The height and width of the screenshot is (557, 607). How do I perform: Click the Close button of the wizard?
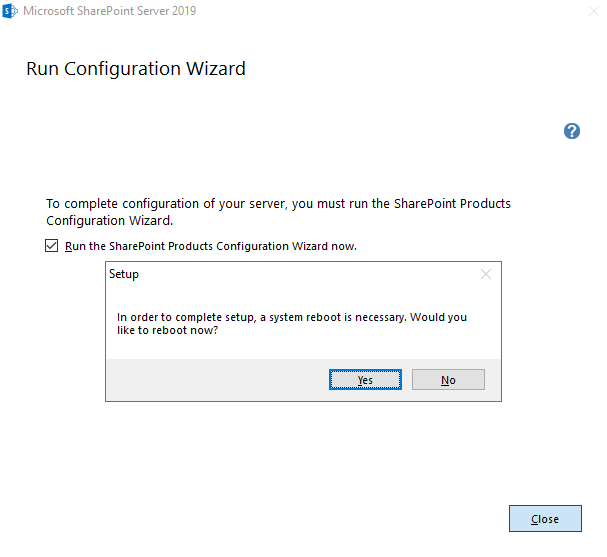coord(545,518)
